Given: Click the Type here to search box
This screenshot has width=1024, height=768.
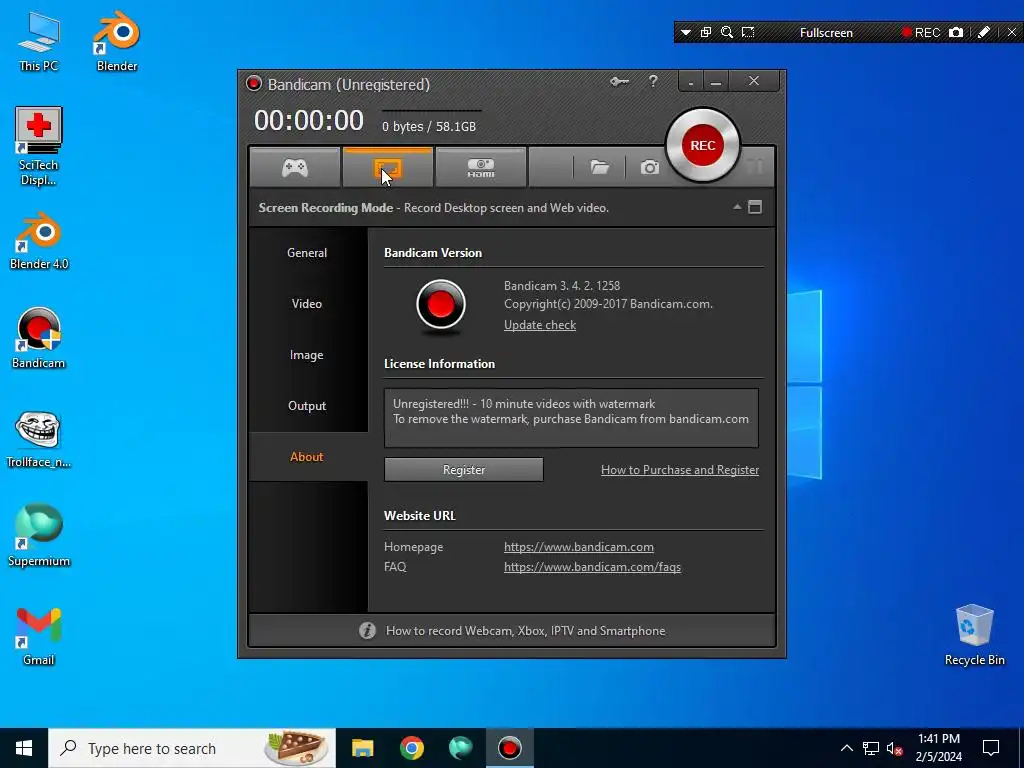Looking at the screenshot, I should coord(192,748).
